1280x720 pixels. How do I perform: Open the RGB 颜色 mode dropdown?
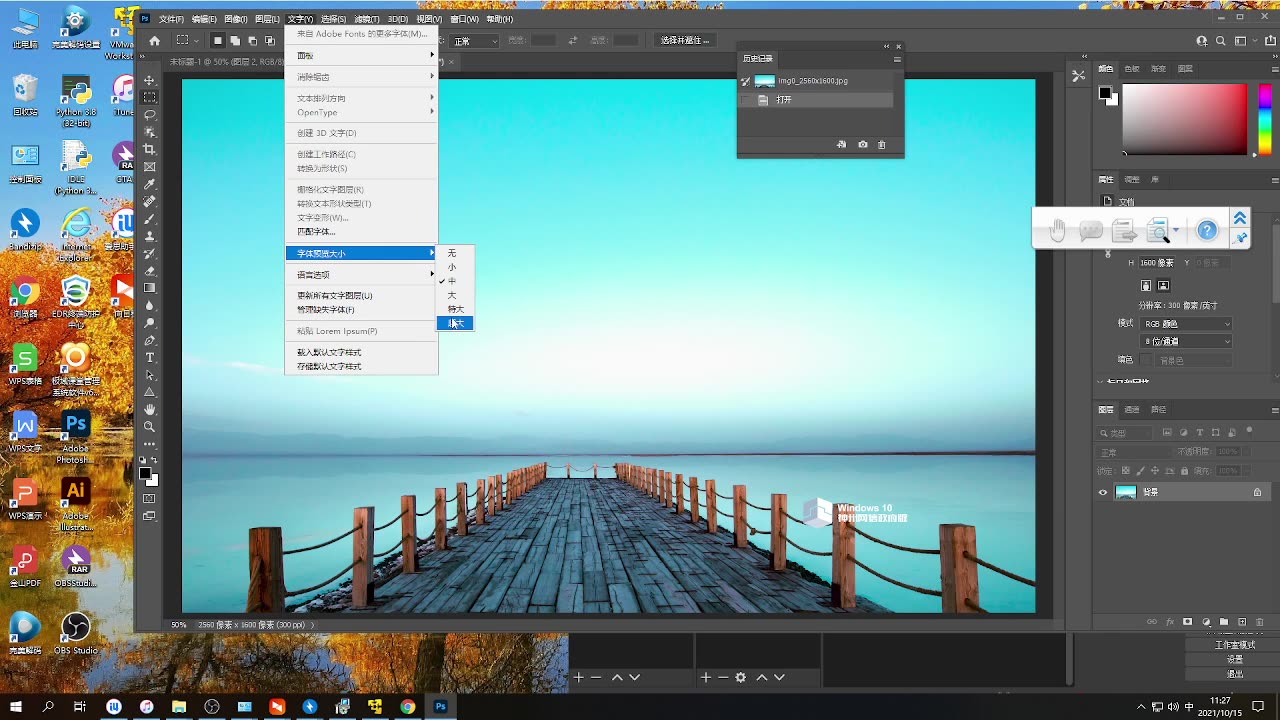pyautogui.click(x=1186, y=324)
